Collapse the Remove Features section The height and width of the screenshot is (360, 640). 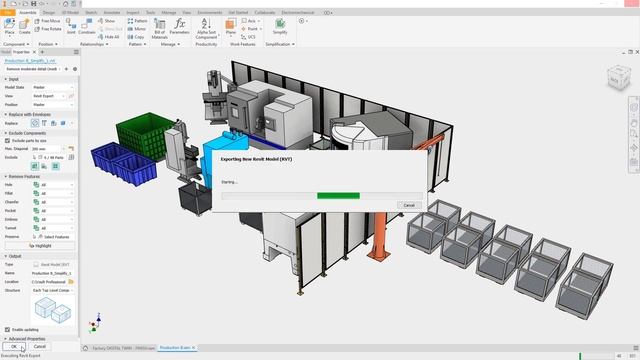[x=6, y=176]
